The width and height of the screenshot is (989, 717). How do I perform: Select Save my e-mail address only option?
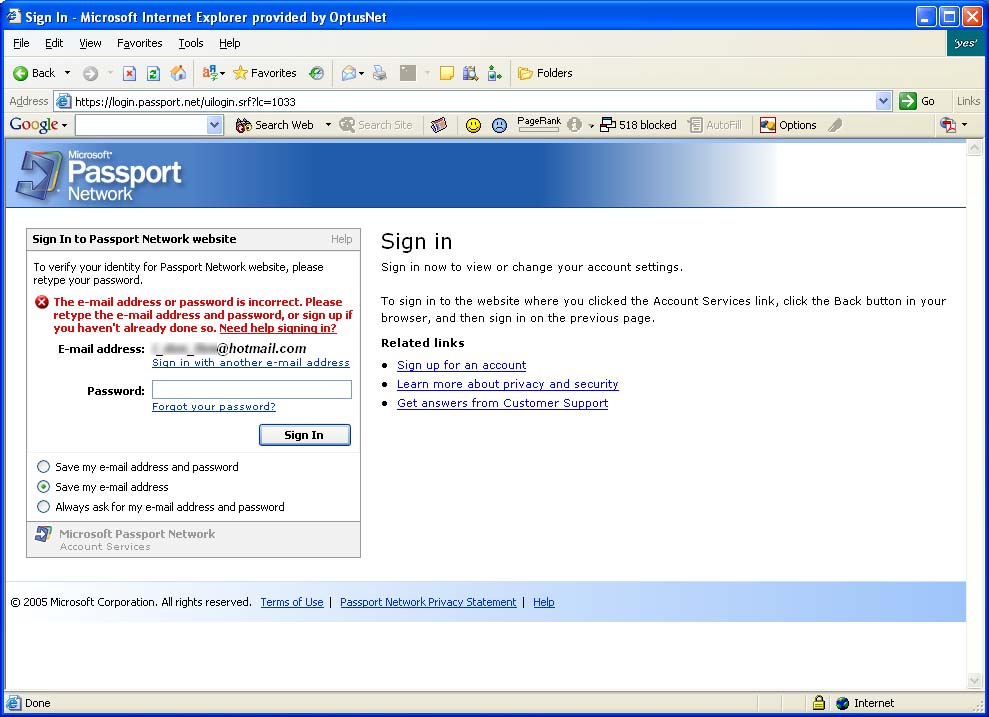point(43,486)
